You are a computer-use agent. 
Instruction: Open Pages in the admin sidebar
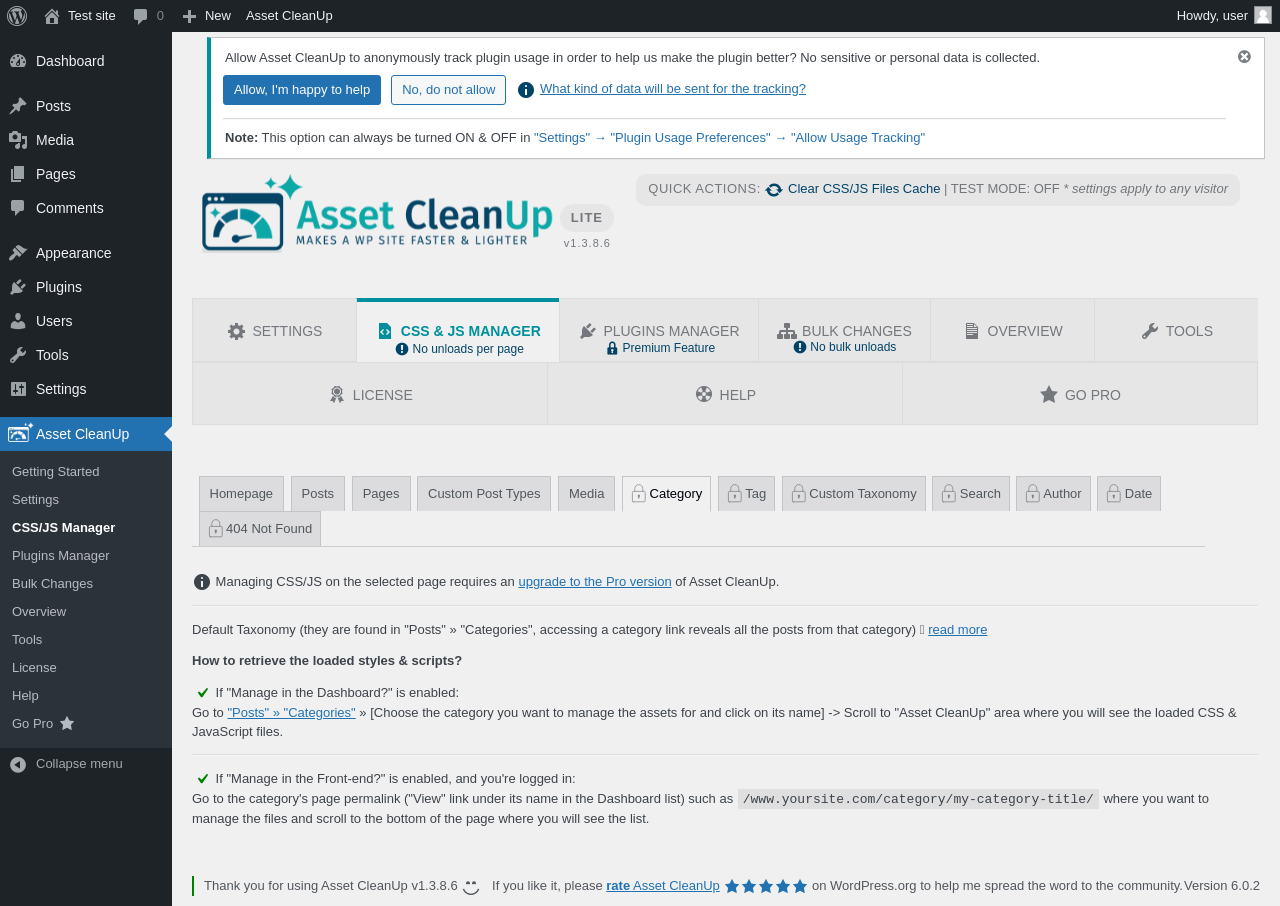pyautogui.click(x=86, y=174)
